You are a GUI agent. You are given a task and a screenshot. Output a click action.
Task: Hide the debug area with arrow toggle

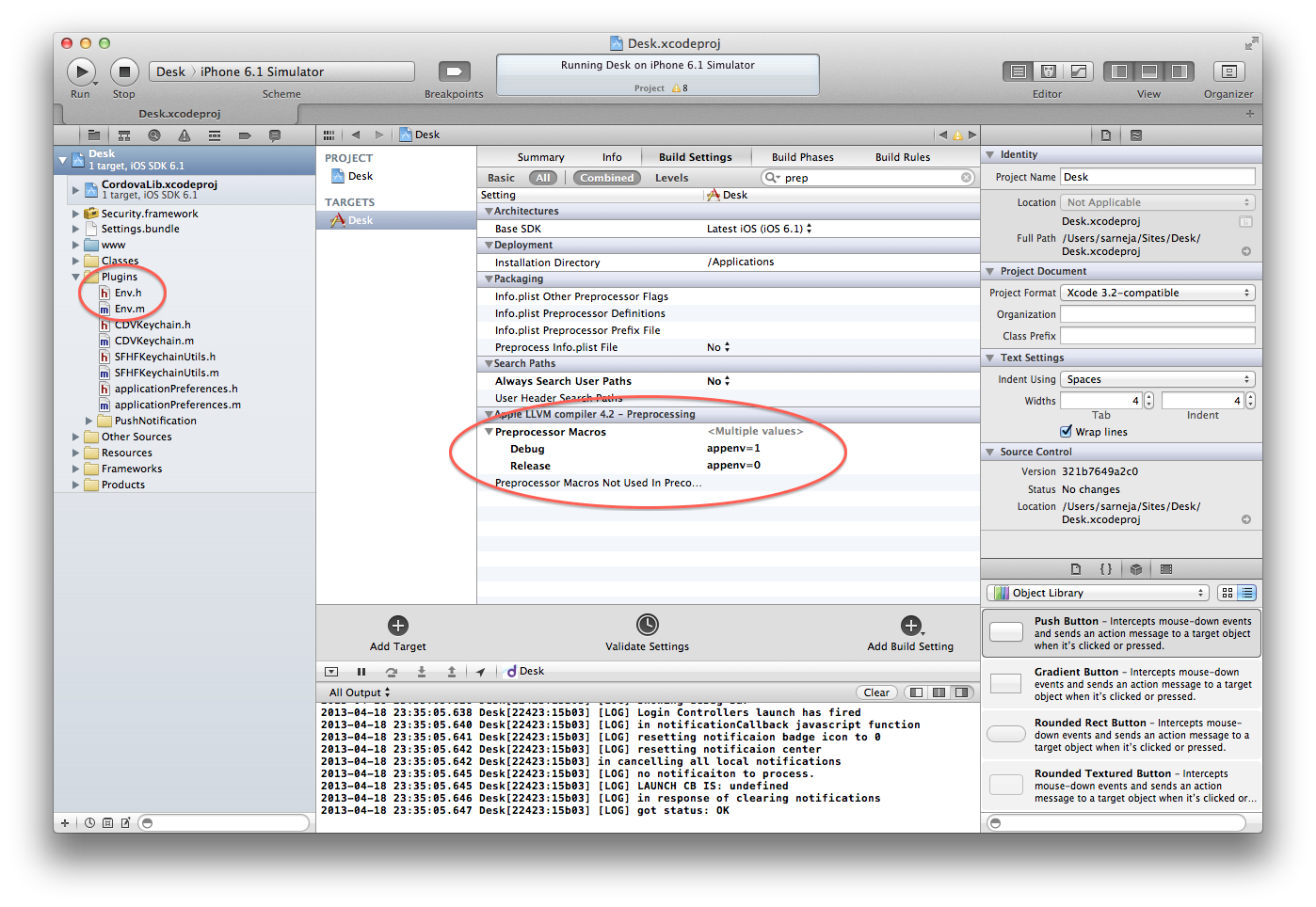(331, 672)
